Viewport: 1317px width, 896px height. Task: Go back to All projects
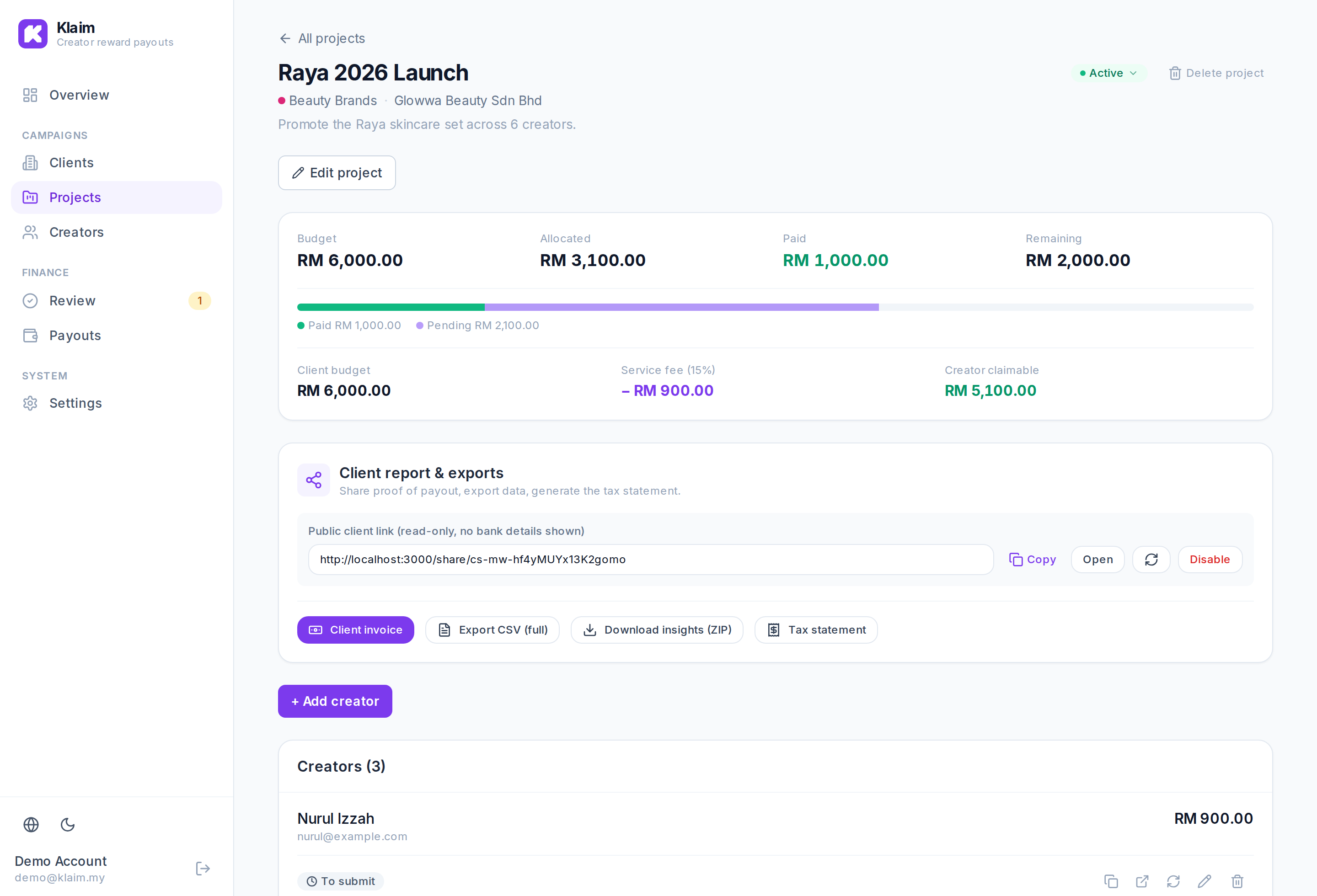click(322, 38)
